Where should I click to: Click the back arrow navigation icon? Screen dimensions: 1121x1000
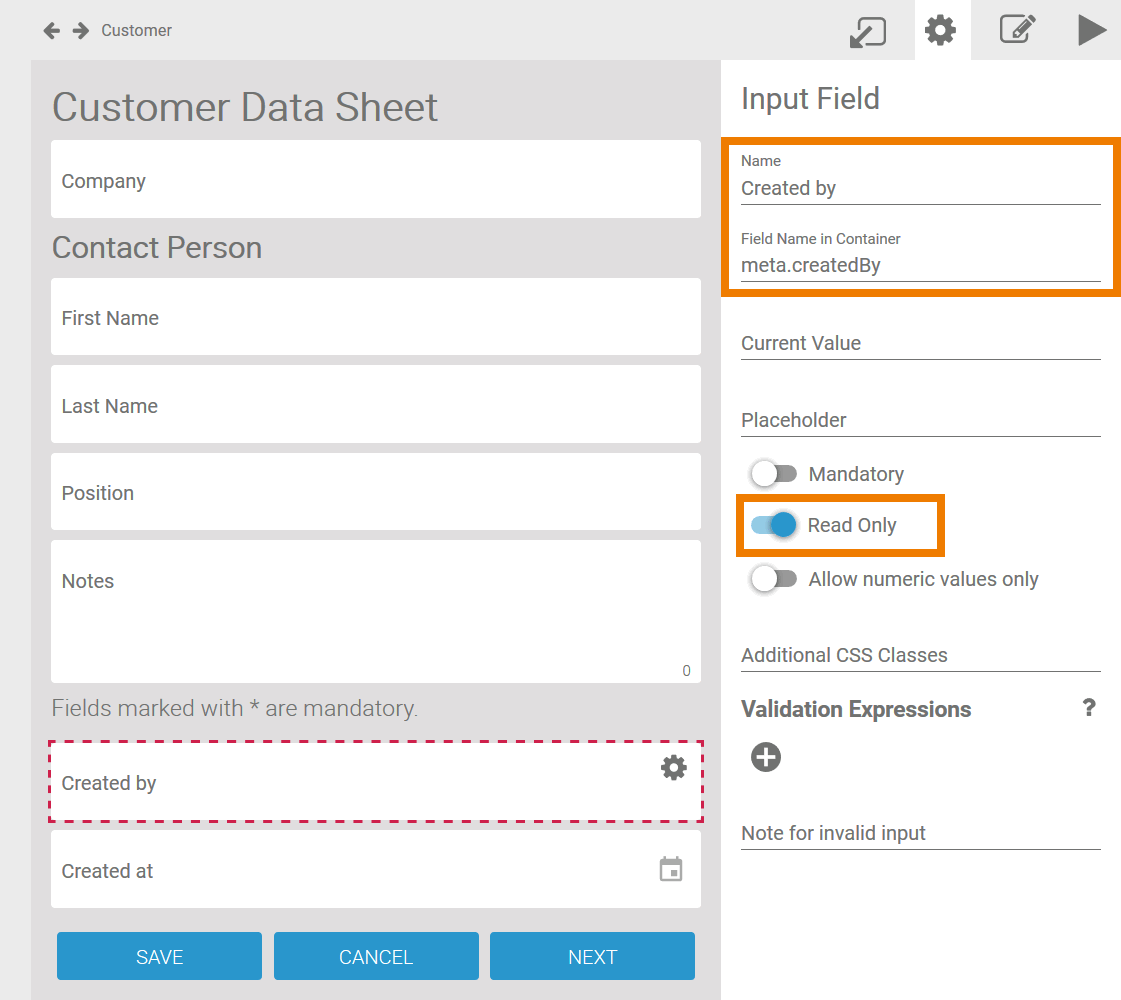click(x=52, y=31)
